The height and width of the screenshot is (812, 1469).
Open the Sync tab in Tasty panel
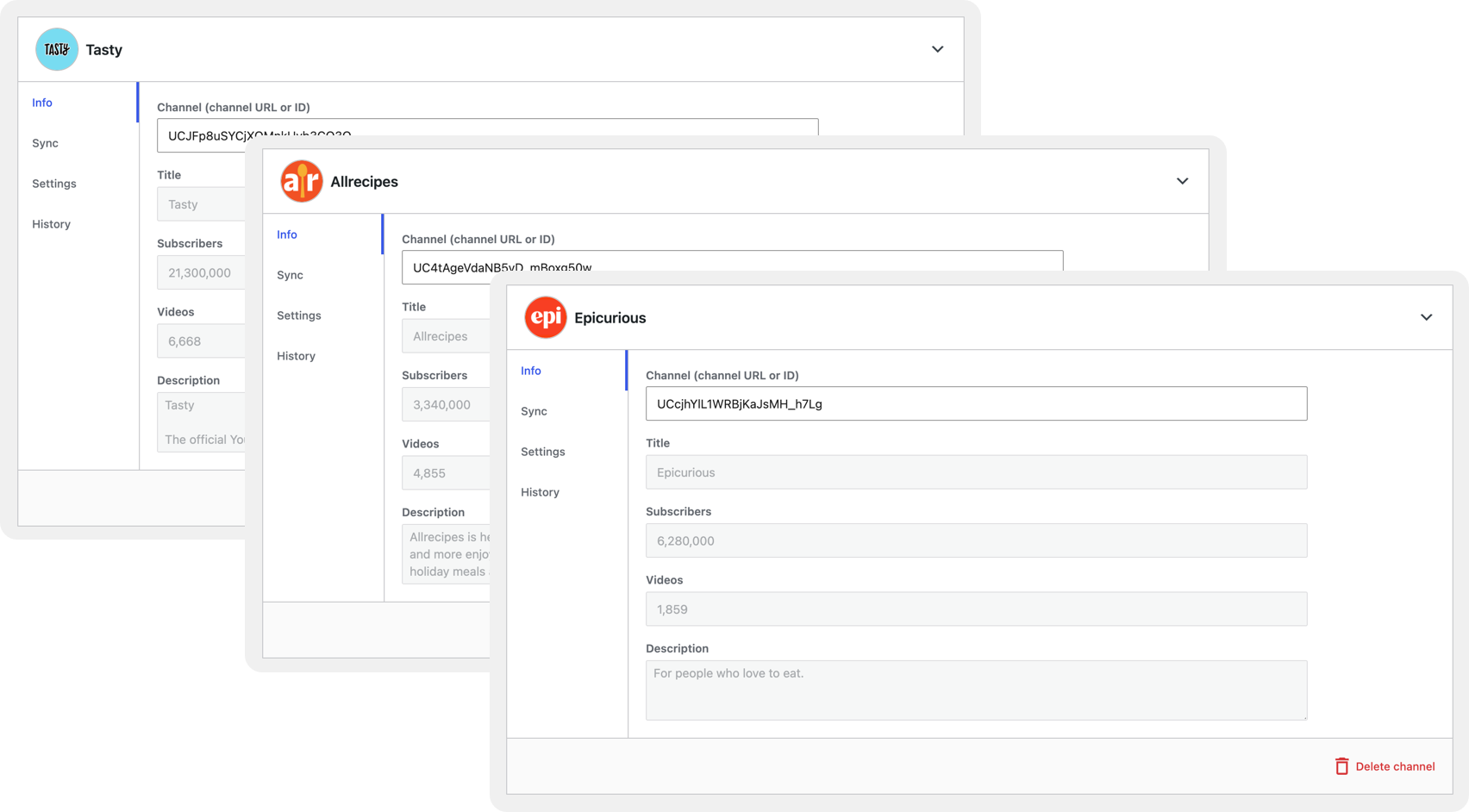click(45, 143)
